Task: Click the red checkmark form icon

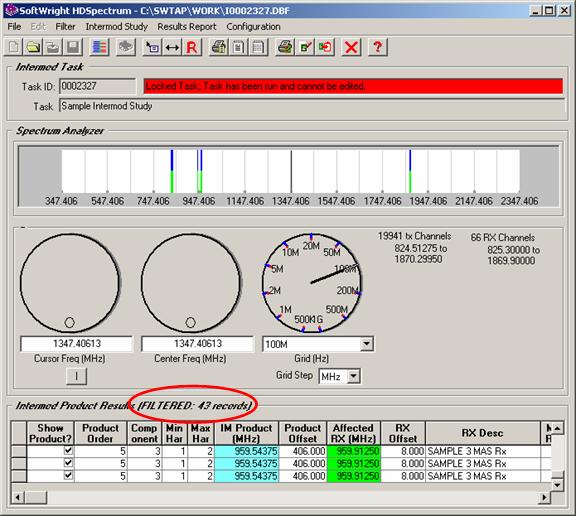Action: point(305,47)
